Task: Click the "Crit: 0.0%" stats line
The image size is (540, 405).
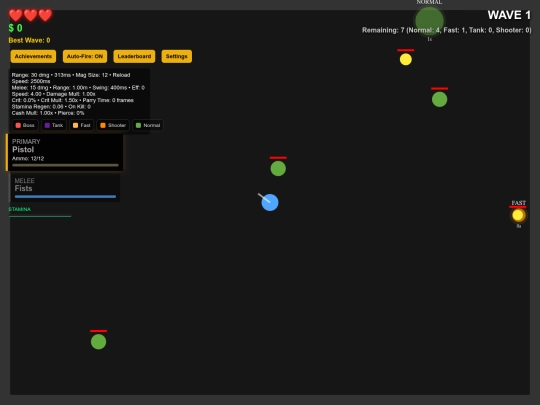Action: tap(73, 100)
